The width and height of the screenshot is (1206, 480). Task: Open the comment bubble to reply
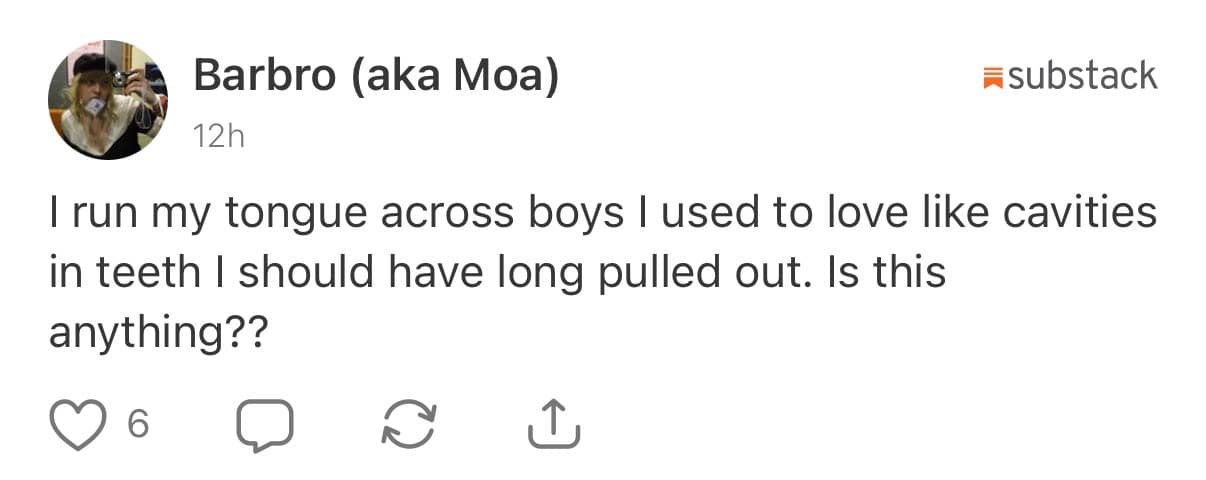[x=265, y=425]
